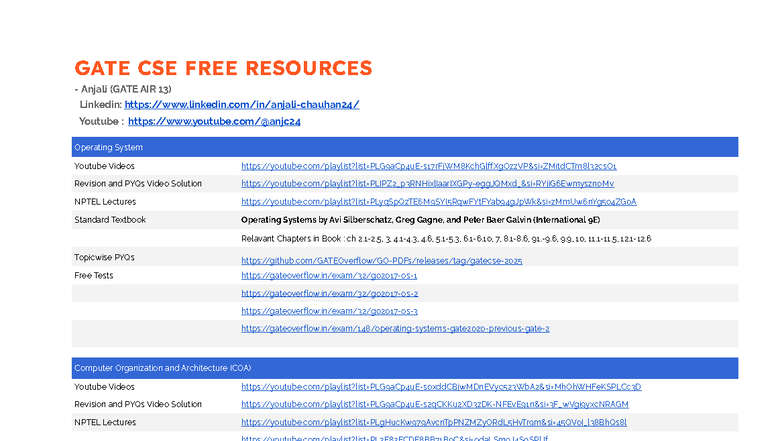Click the Topicwise PYQs row label
The image size is (784, 441).
pos(104,257)
